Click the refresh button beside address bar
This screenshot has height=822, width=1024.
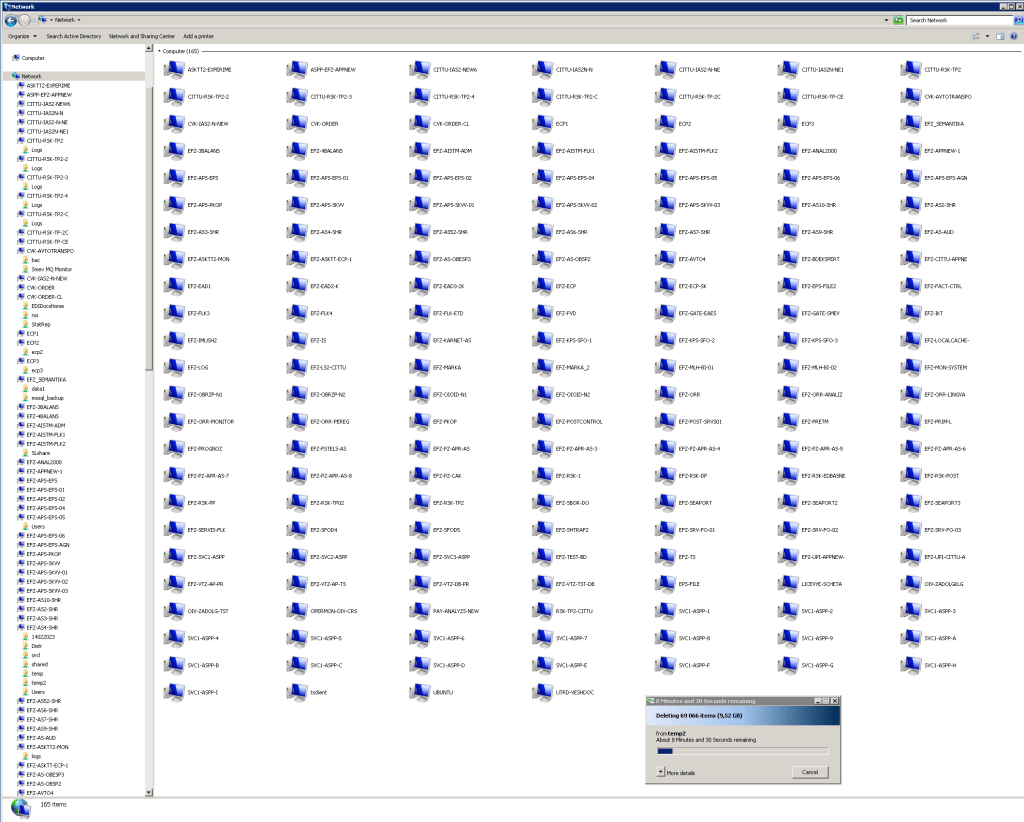coord(899,20)
